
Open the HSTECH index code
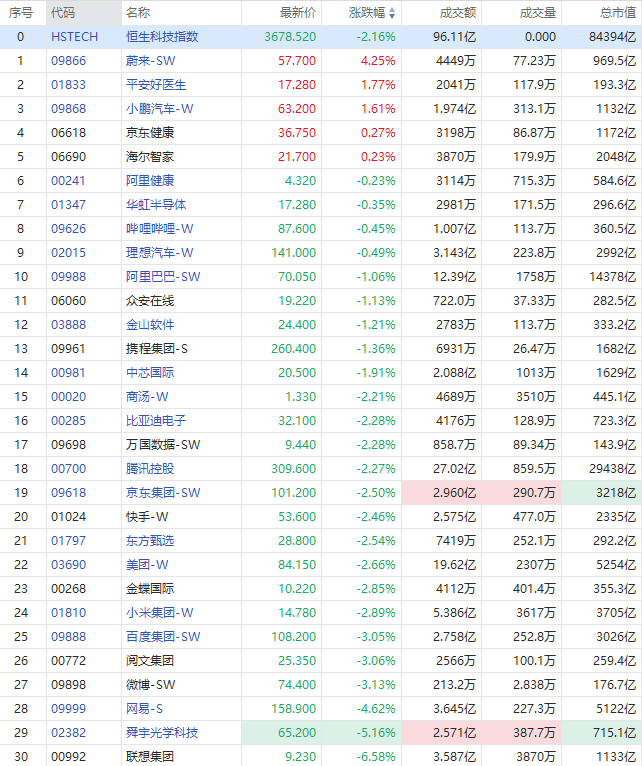(x=74, y=37)
